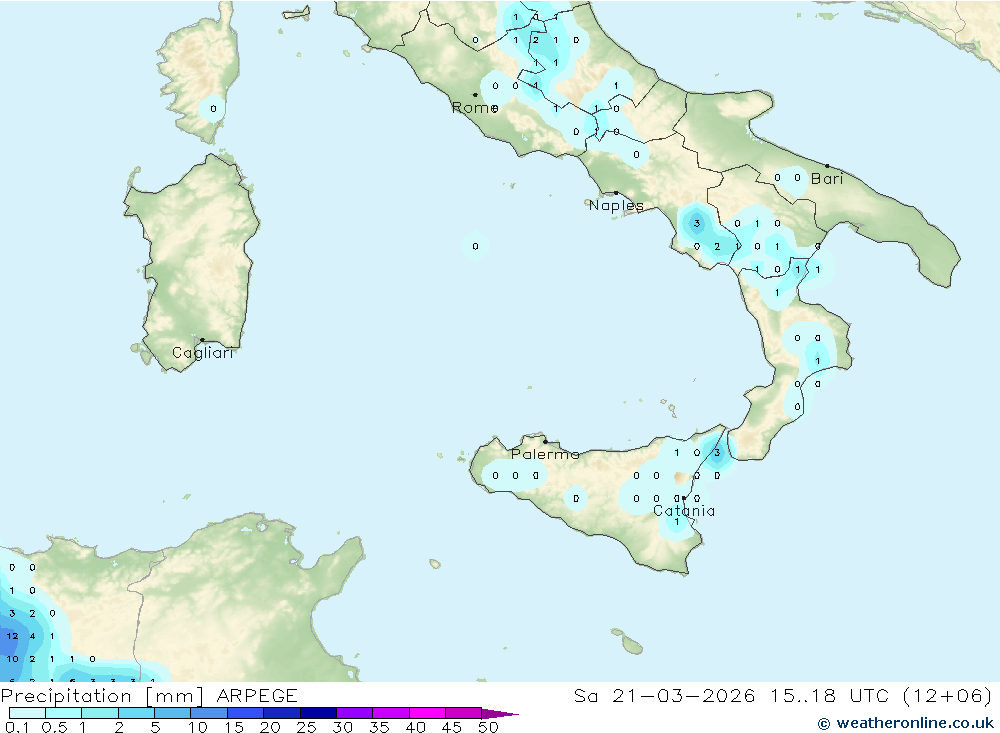
Task: Click the Precipitation [mm] ARPEGE title
Action: tap(150, 696)
